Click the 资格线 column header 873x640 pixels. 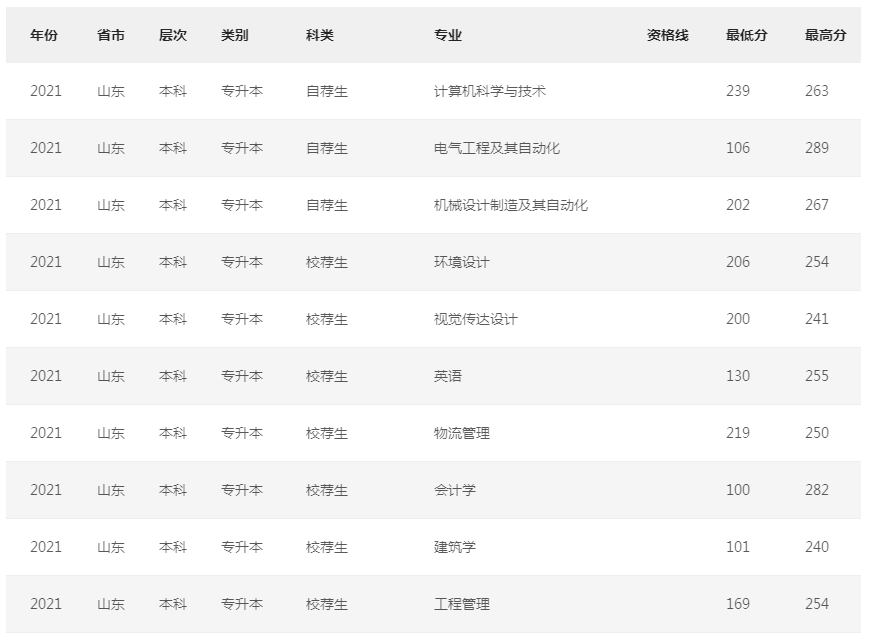coord(667,35)
